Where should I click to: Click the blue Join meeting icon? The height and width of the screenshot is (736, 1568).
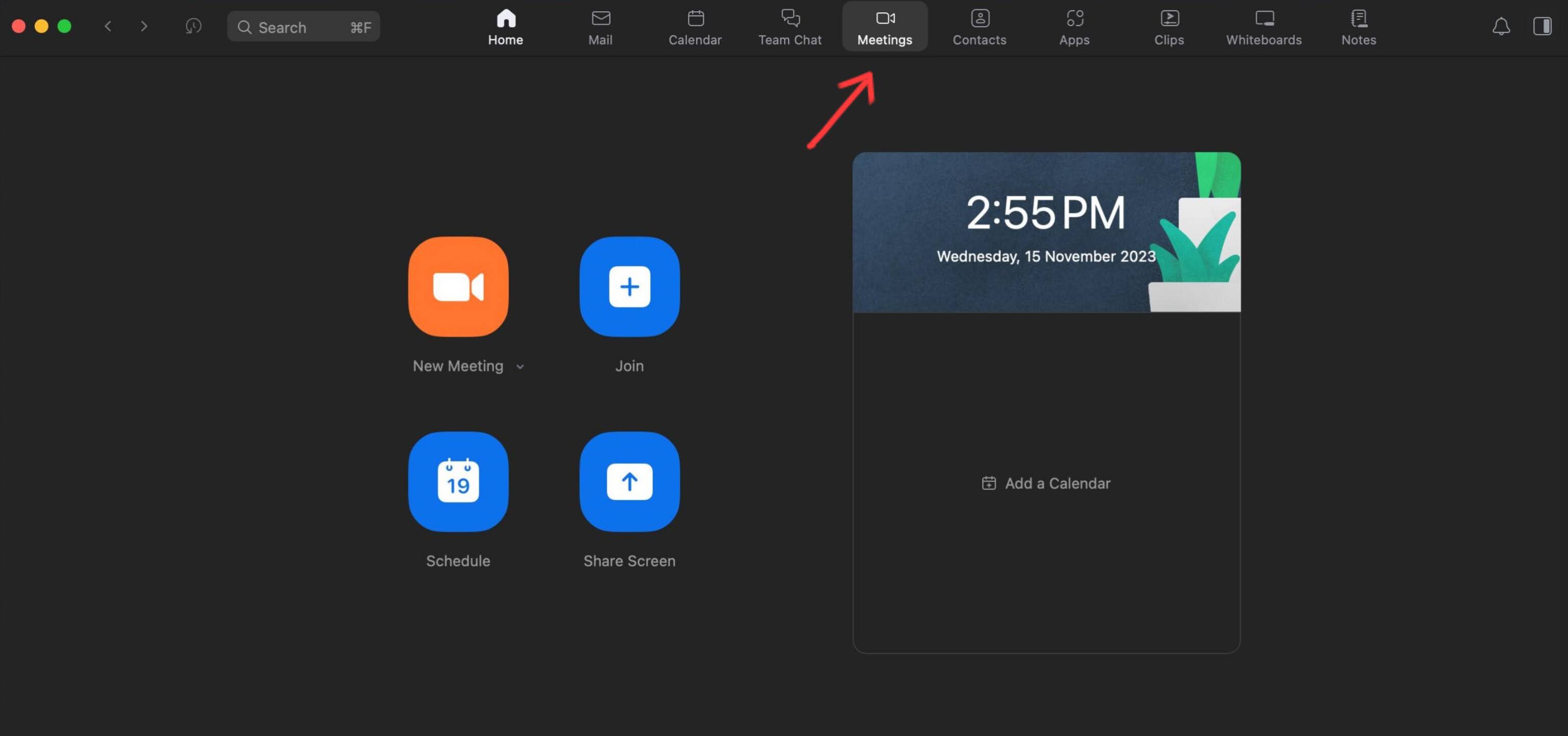tap(629, 287)
